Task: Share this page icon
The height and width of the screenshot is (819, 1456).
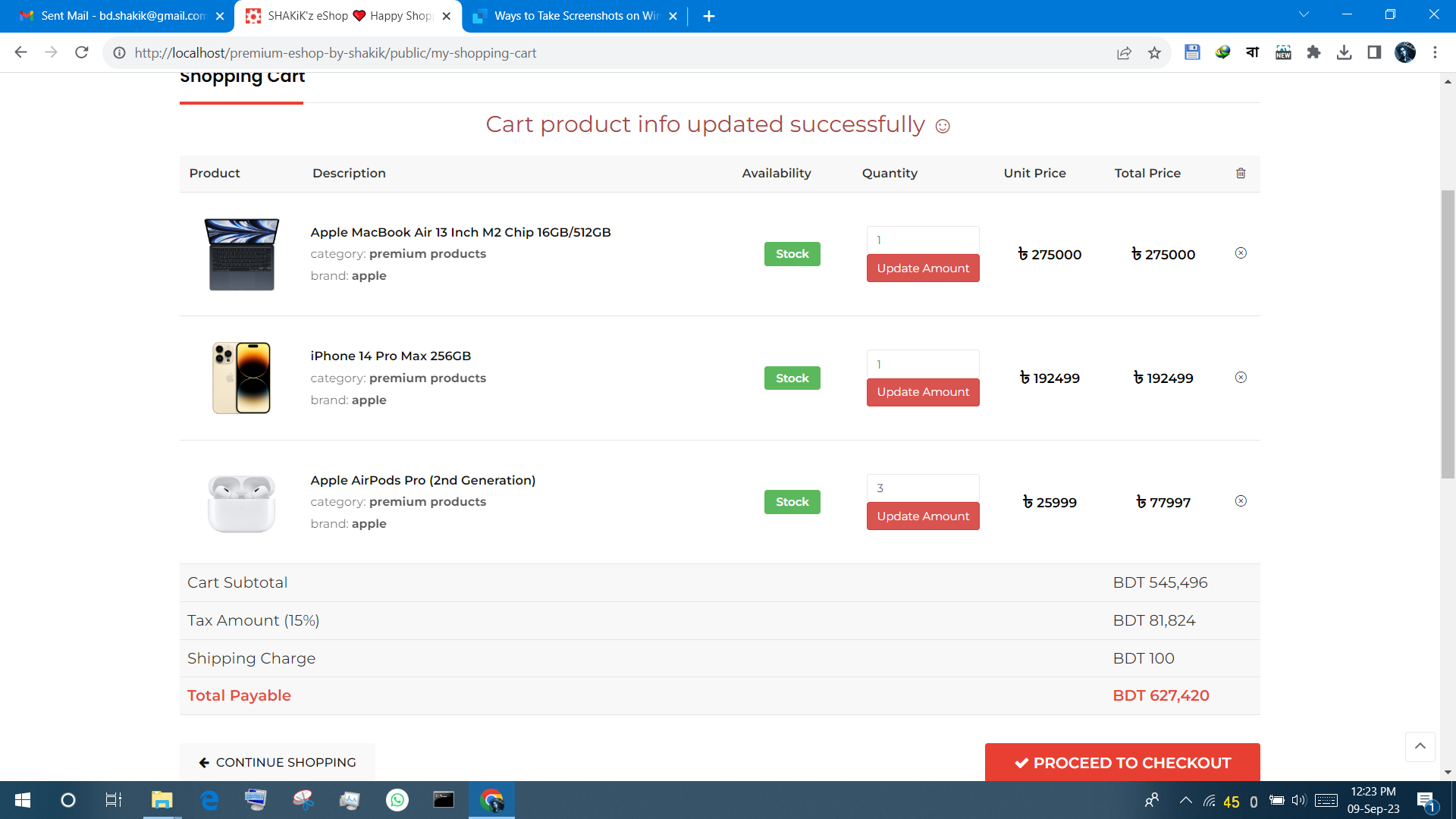Action: pyautogui.click(x=1124, y=53)
